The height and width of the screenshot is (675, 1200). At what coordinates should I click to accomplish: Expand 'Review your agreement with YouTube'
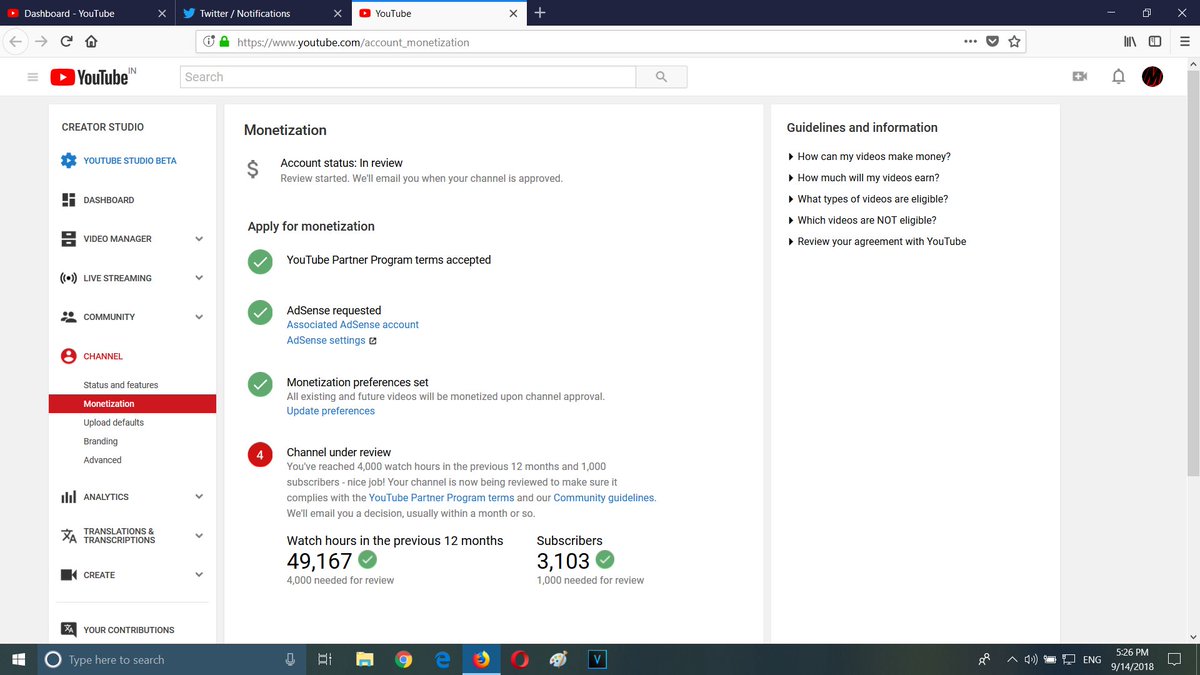pos(877,241)
